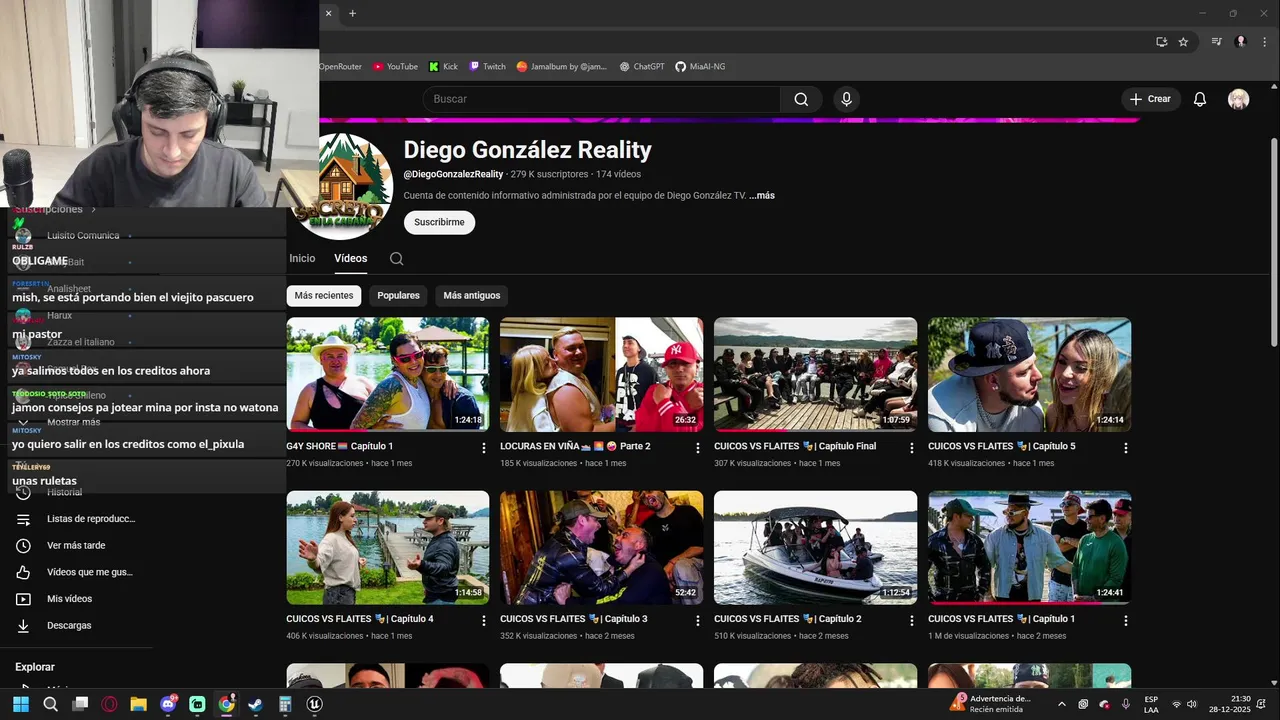This screenshot has width=1280, height=720.
Task: Open options for CUICOS VS FLAITES Capítulo 5
Action: (1125, 448)
